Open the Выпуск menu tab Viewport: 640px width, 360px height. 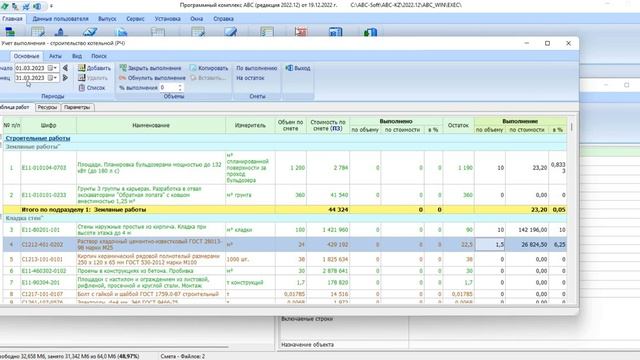coord(107,19)
